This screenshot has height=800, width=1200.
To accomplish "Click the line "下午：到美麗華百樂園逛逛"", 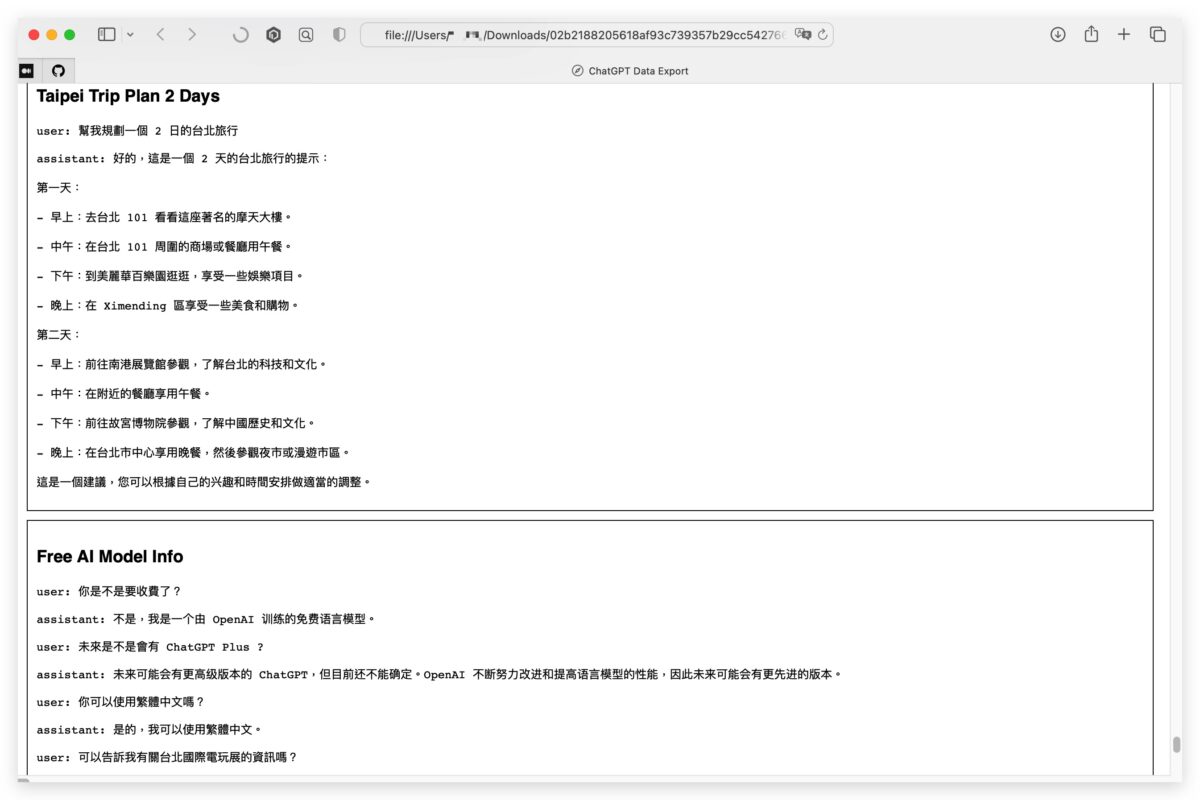I will pos(170,276).
